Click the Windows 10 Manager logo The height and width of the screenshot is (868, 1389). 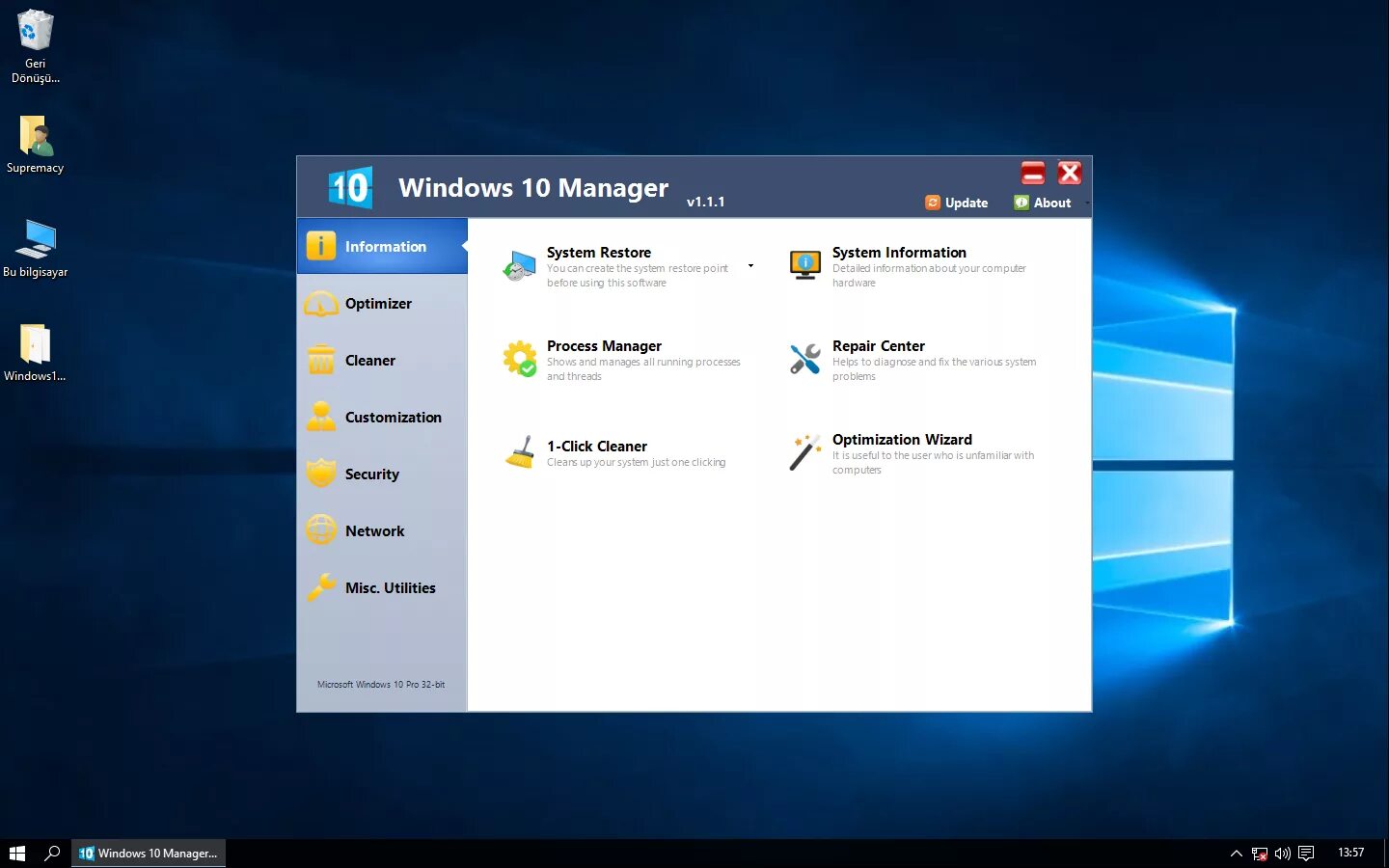point(349,187)
